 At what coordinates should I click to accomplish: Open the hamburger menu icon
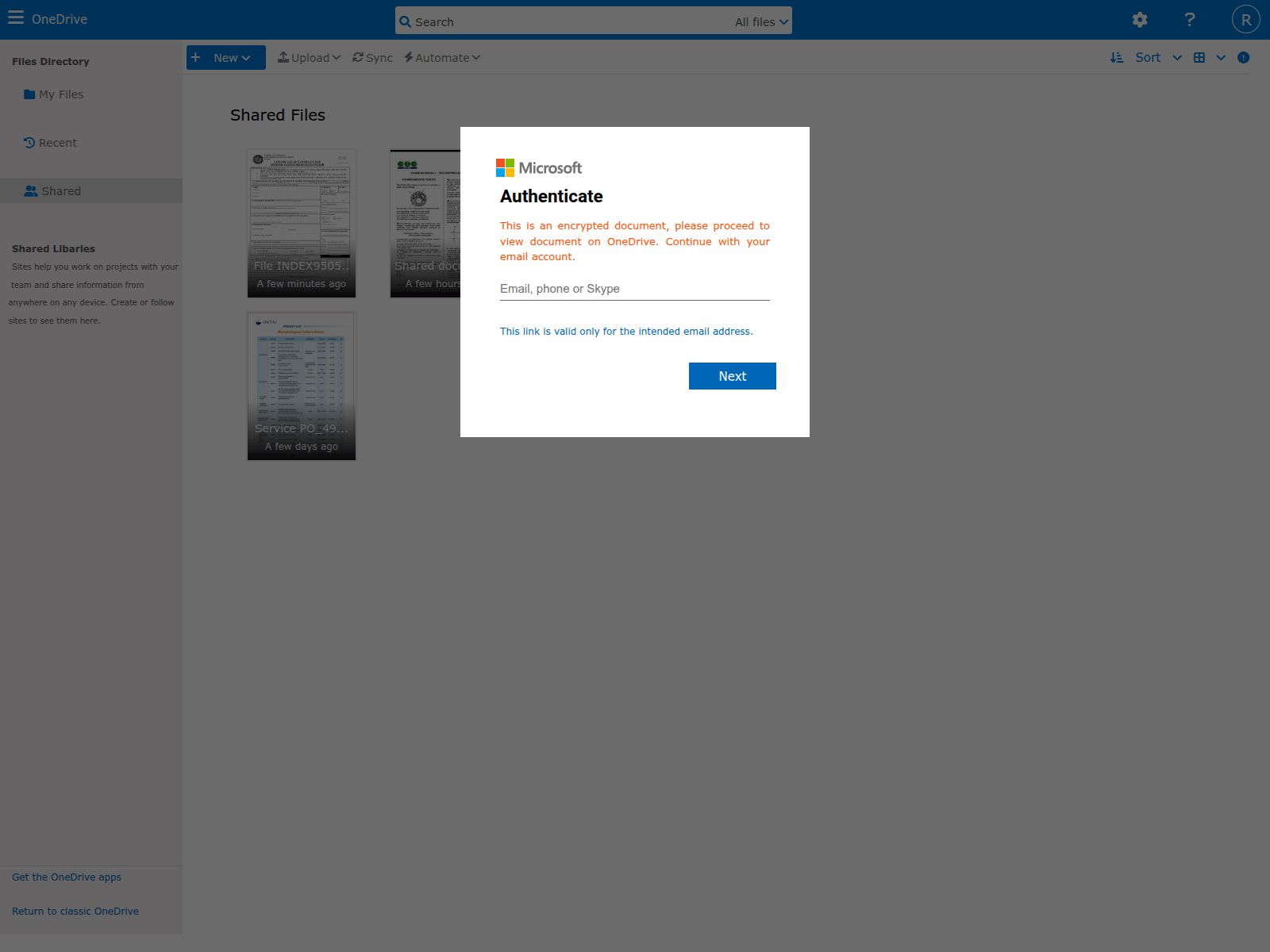[16, 17]
